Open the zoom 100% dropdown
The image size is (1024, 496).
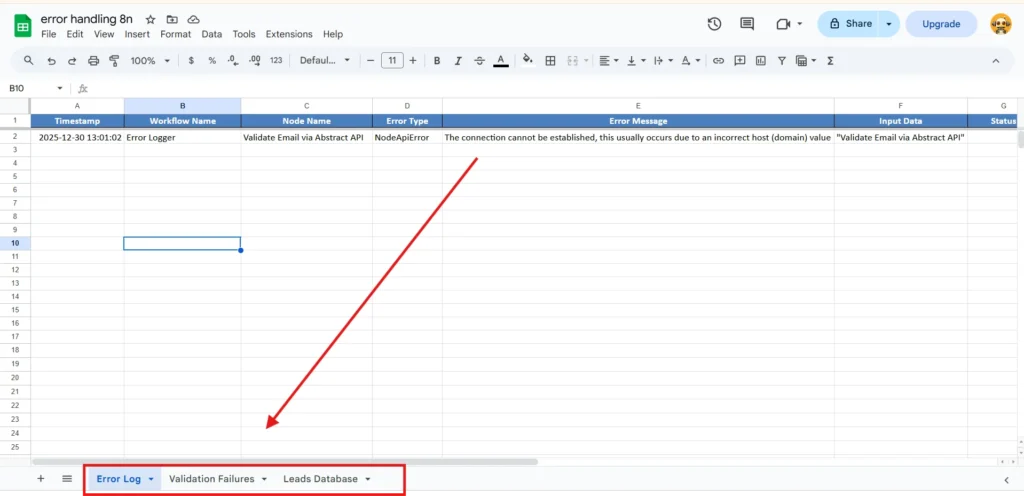(x=150, y=61)
